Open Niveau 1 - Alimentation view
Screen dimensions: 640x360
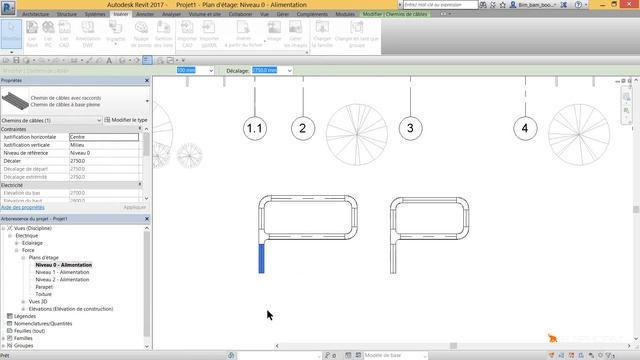click(x=62, y=272)
